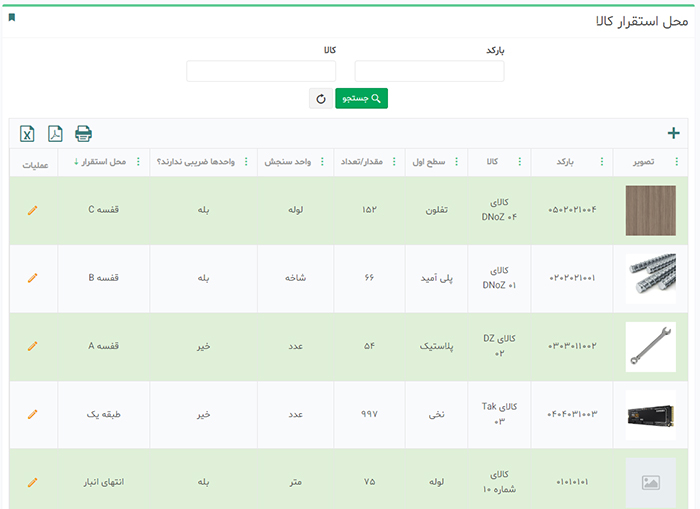700x509 pixels.
Task: Sort by واحد سنجش column header text
Action: tap(288, 162)
